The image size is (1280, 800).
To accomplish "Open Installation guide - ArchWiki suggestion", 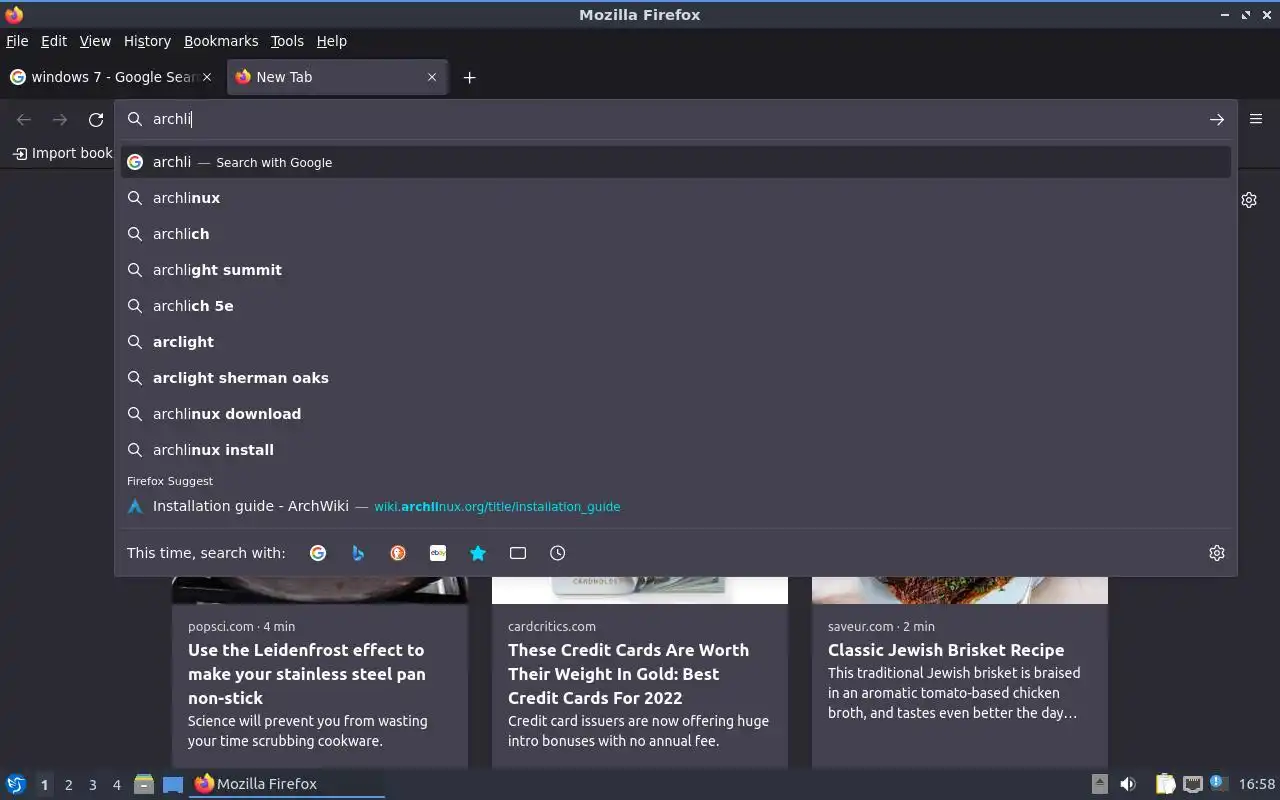I will [x=676, y=506].
